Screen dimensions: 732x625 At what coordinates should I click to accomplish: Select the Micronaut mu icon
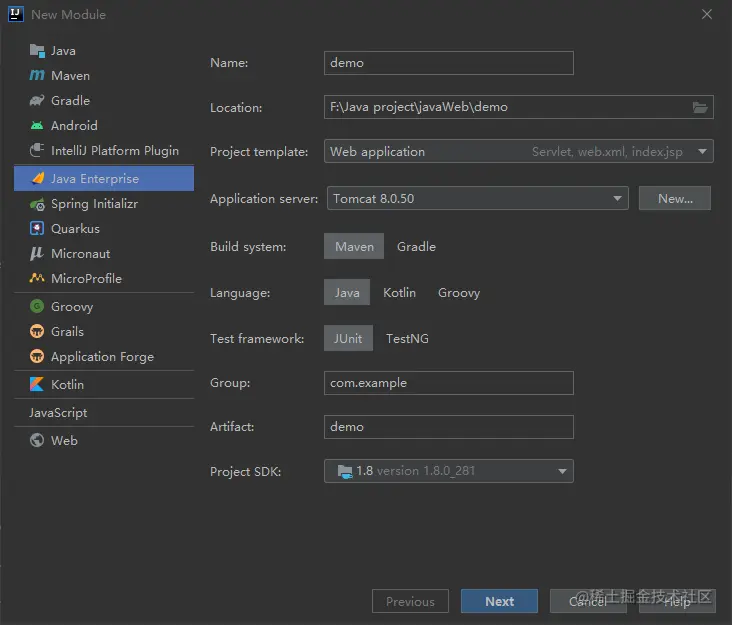click(37, 253)
